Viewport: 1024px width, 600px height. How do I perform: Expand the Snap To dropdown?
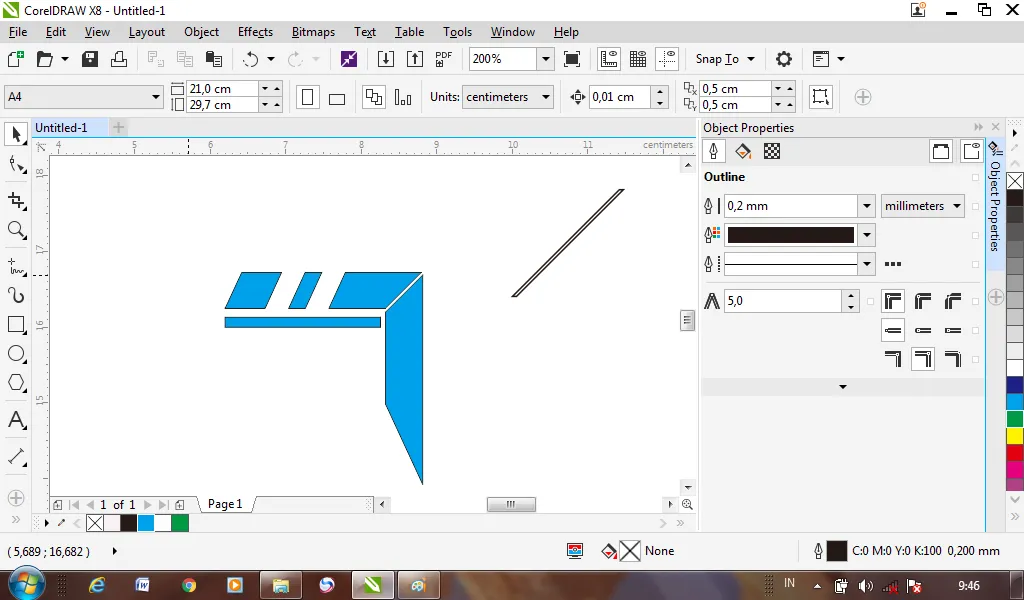[x=751, y=59]
